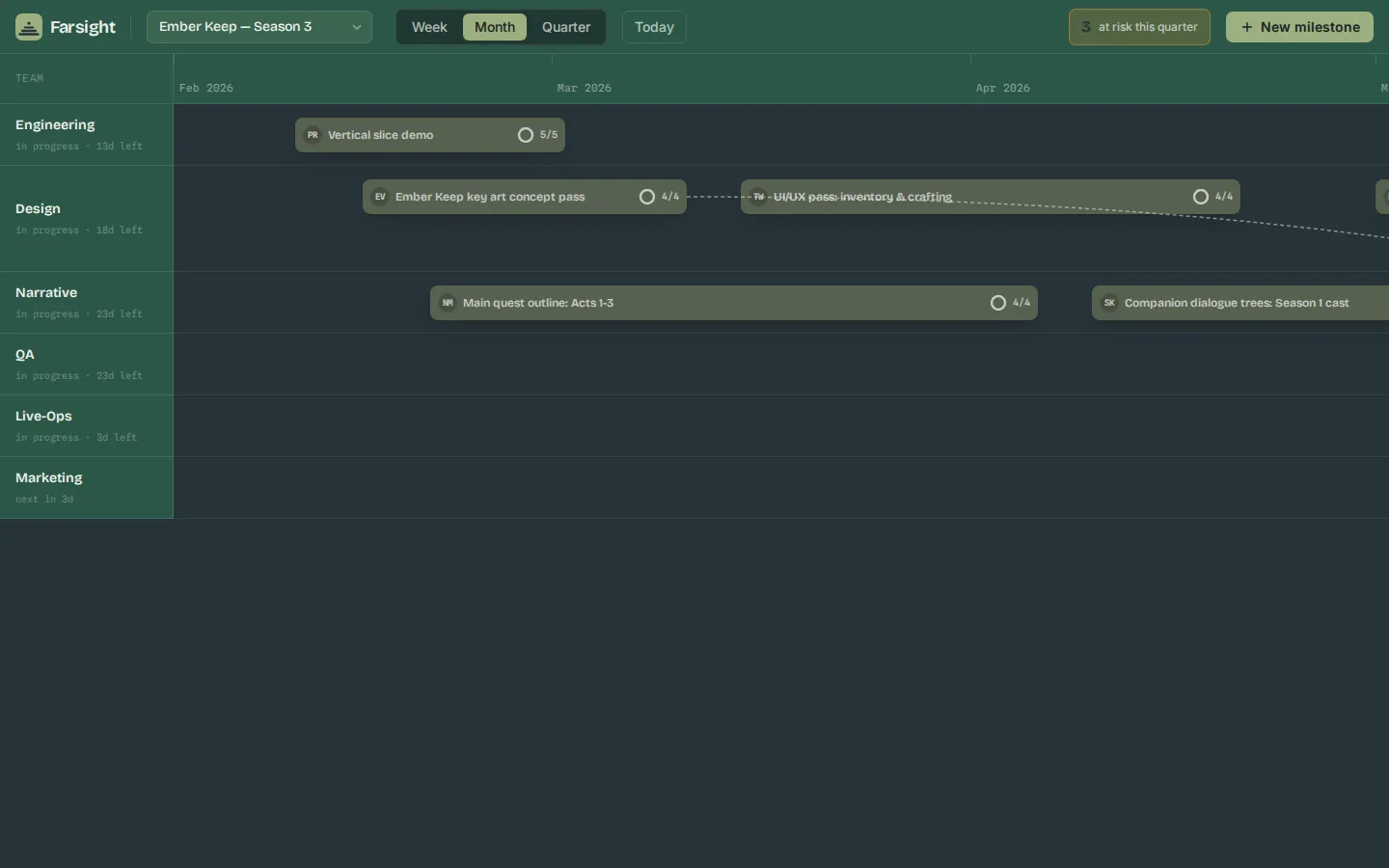Open the Ember Keep key art concept pass bar
This screenshot has height=868, width=1389.
525,197
